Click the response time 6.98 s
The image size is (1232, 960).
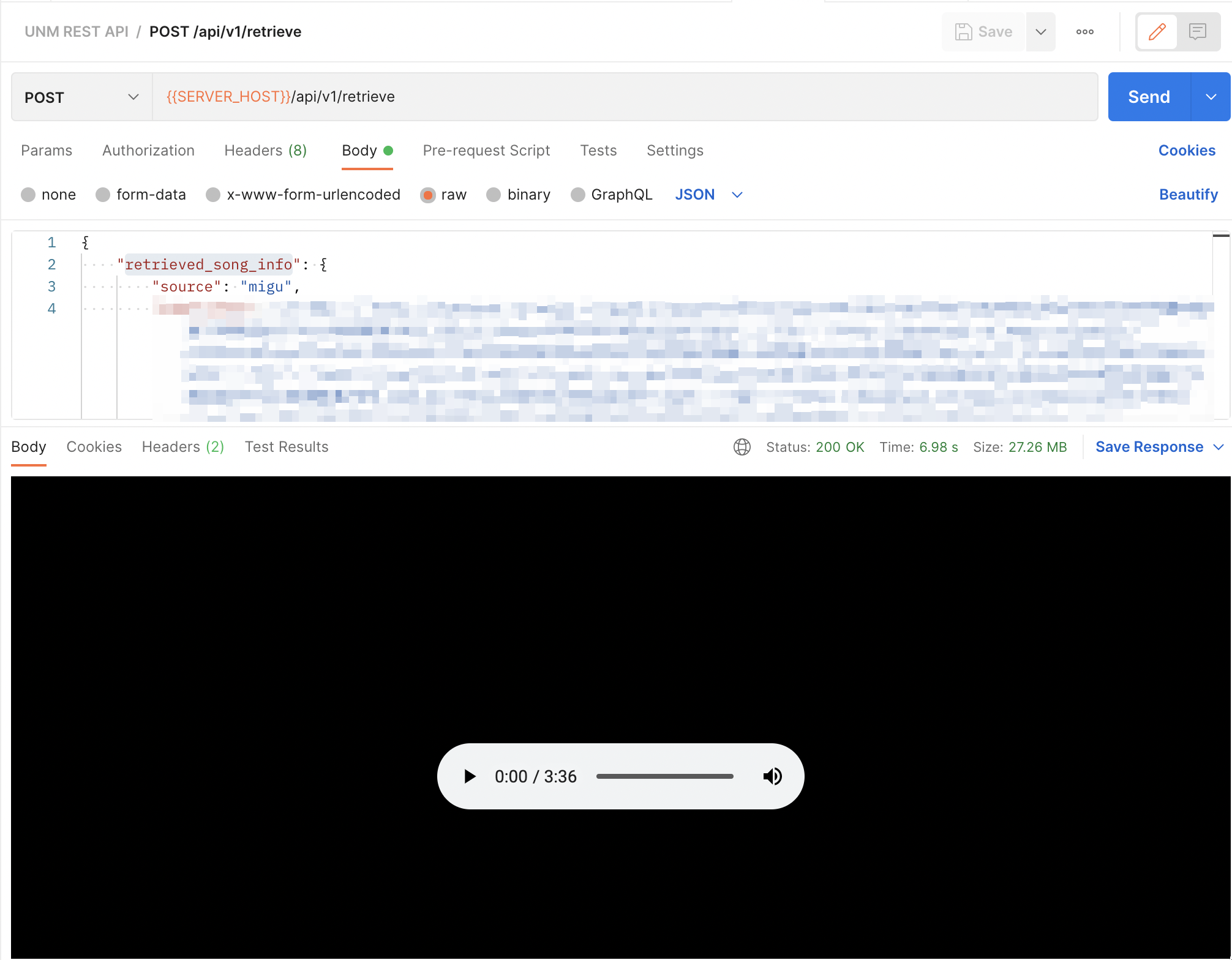point(938,447)
